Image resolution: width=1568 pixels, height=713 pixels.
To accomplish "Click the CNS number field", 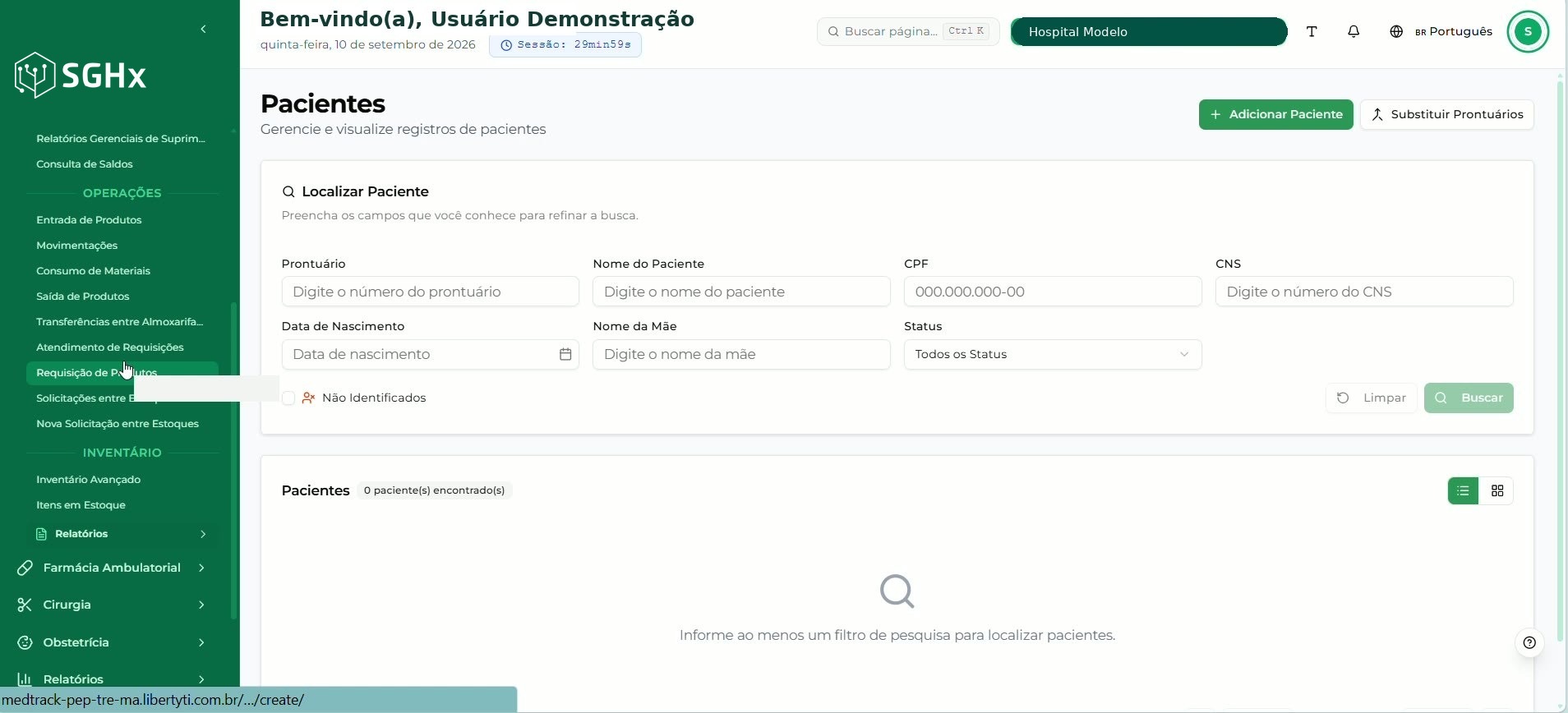I will pyautogui.click(x=1364, y=292).
